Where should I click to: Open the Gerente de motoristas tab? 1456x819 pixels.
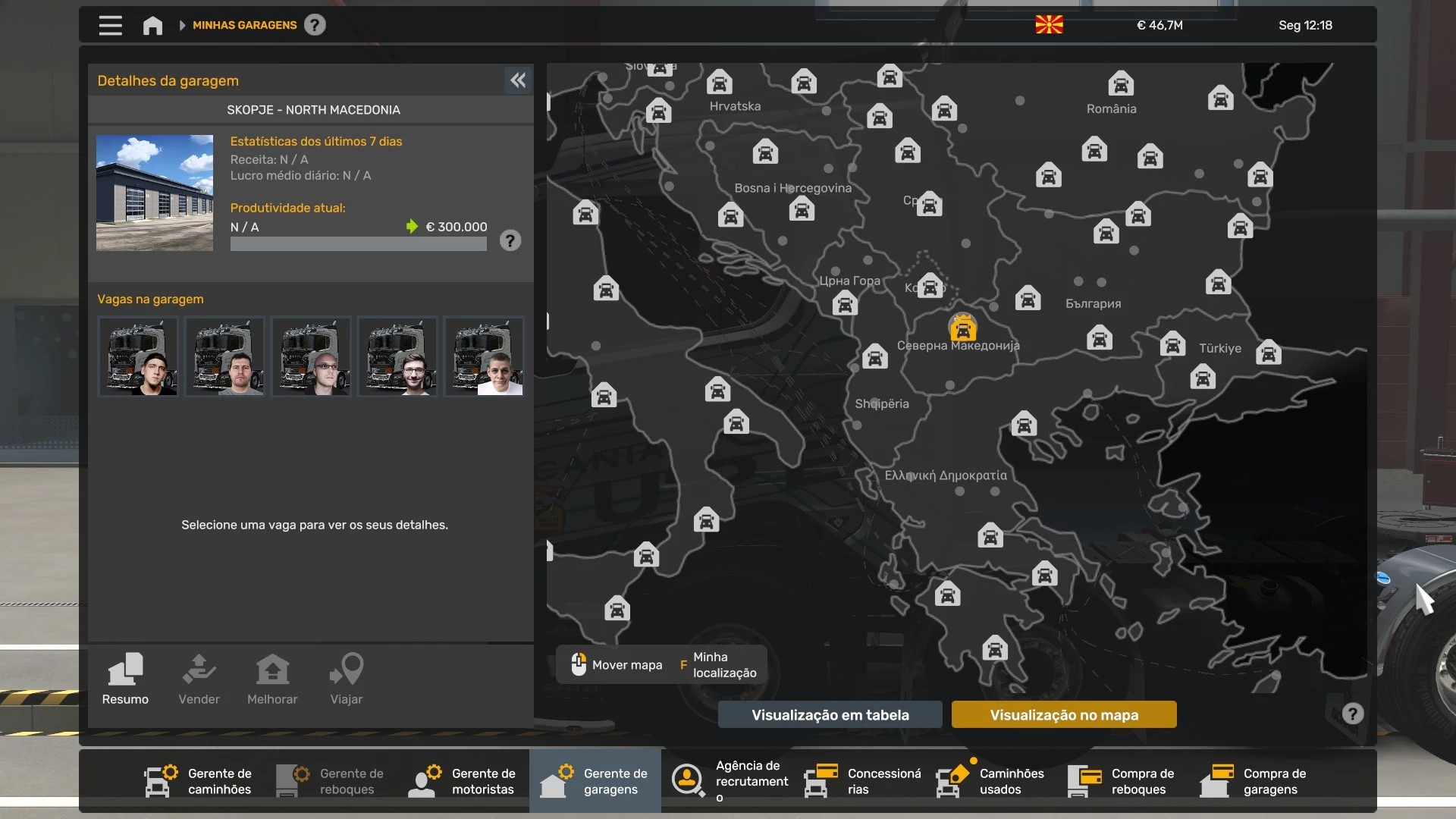click(x=463, y=781)
